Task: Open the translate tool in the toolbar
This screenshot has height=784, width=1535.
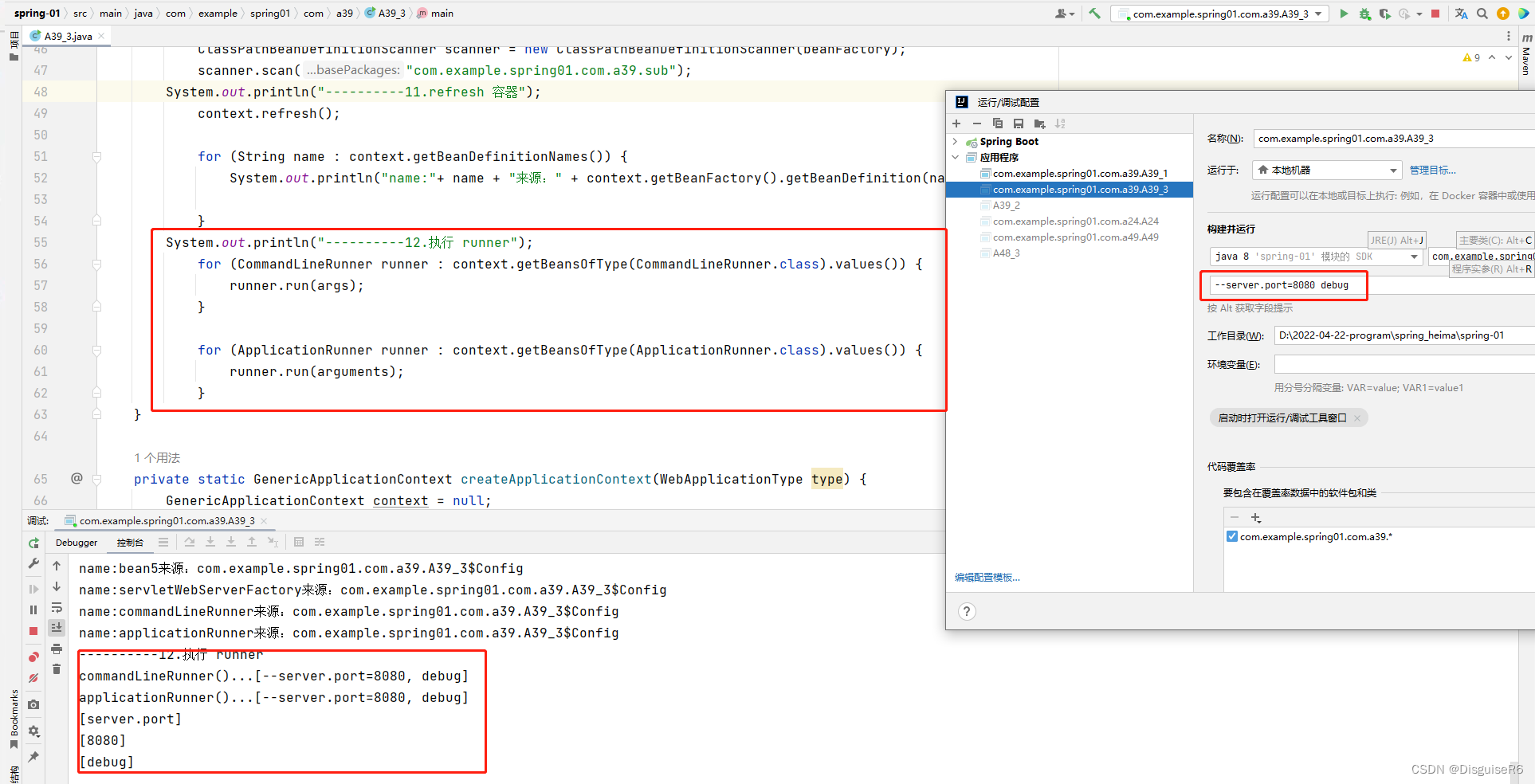Action: [1461, 14]
